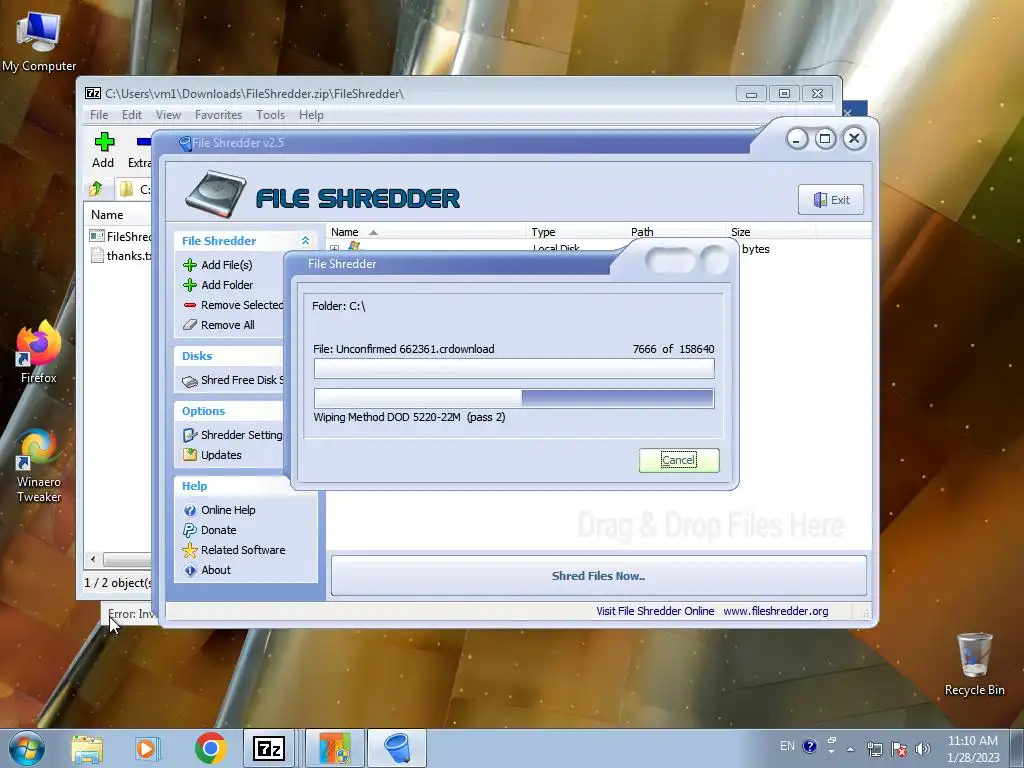Click the Shred Files Now button
Viewport: 1024px width, 768px height.
pos(598,575)
